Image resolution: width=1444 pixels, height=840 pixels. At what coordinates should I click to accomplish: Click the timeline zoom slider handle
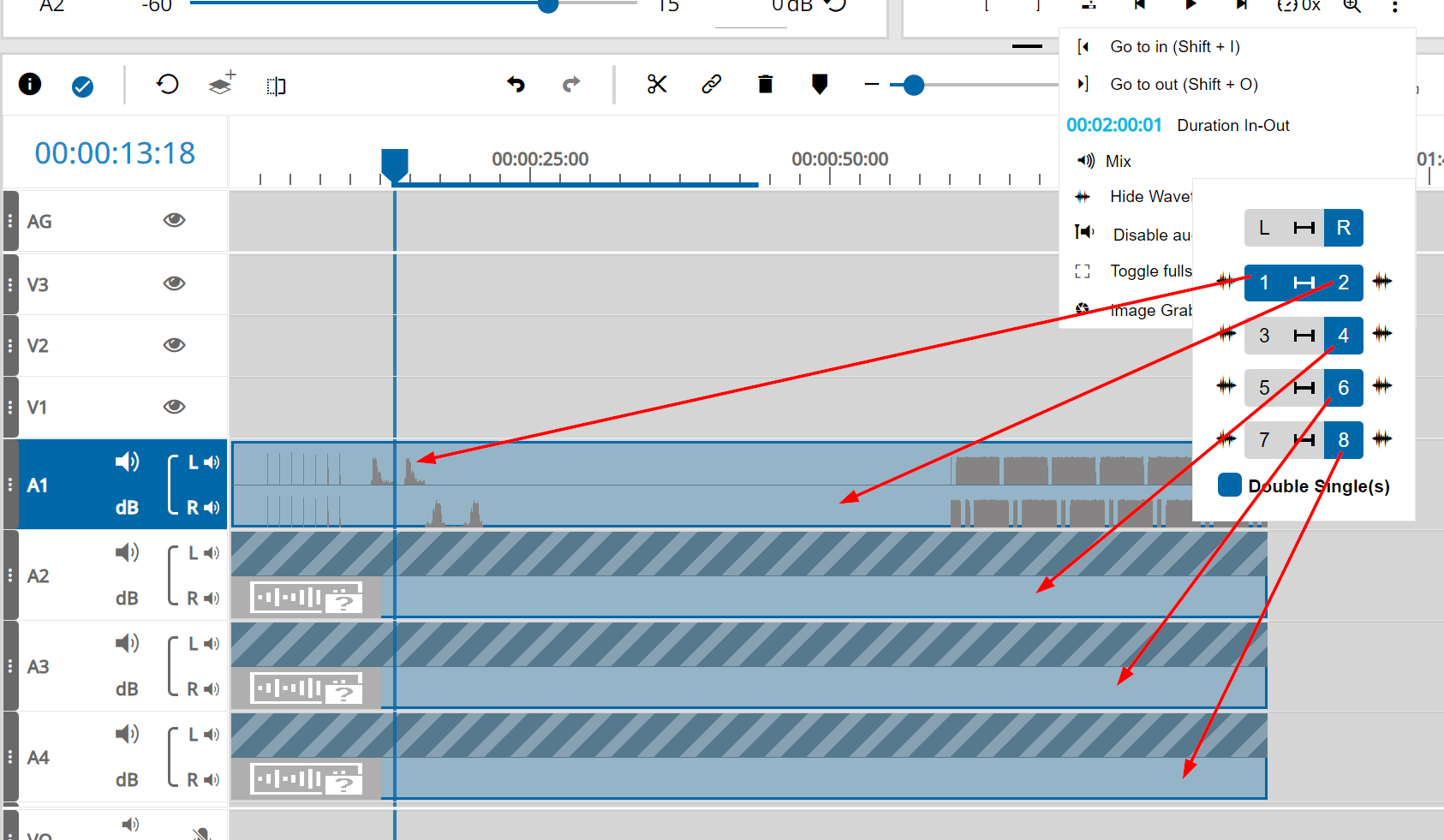914,85
